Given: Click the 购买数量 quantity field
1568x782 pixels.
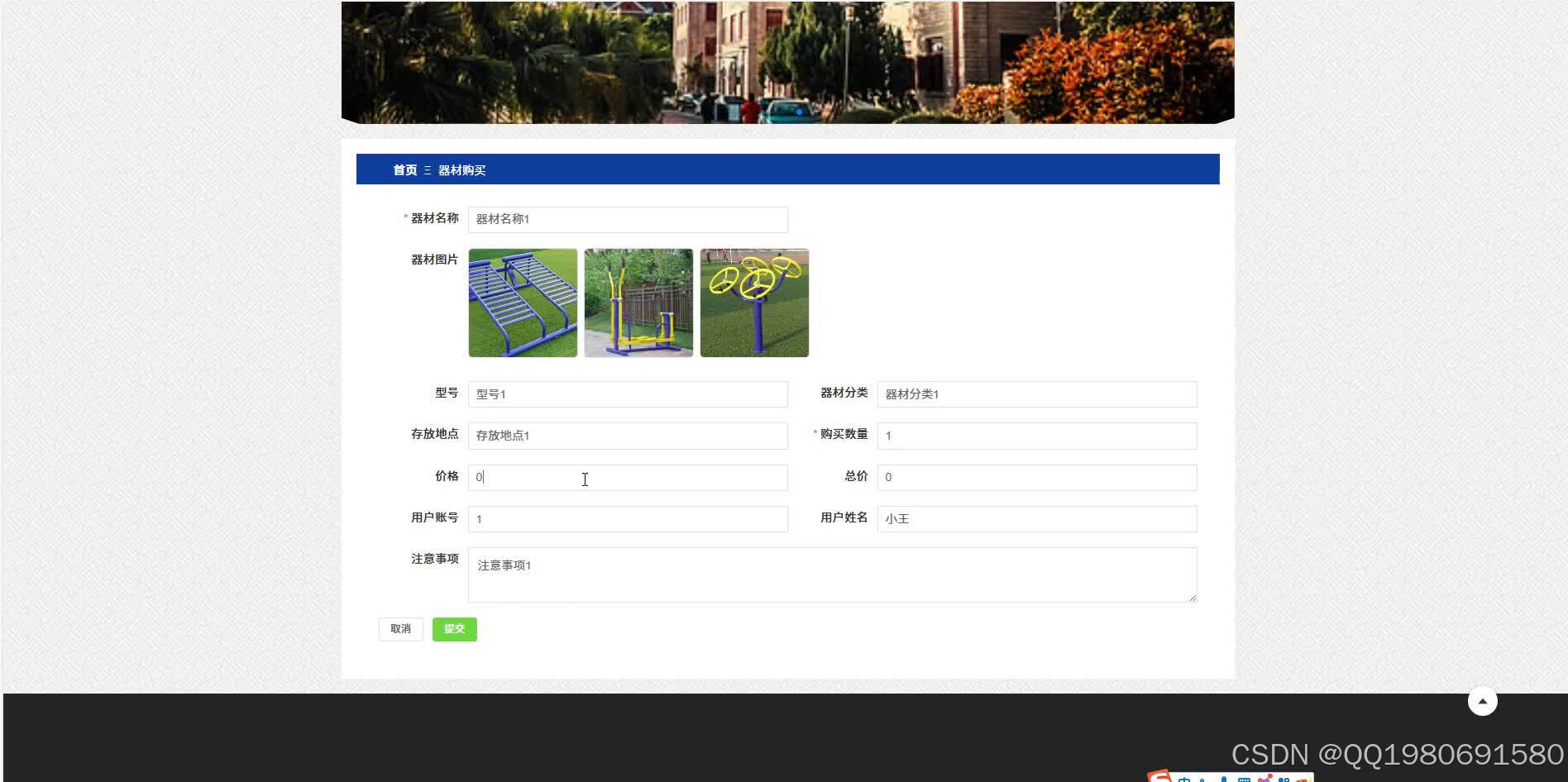Looking at the screenshot, I should coord(1036,436).
